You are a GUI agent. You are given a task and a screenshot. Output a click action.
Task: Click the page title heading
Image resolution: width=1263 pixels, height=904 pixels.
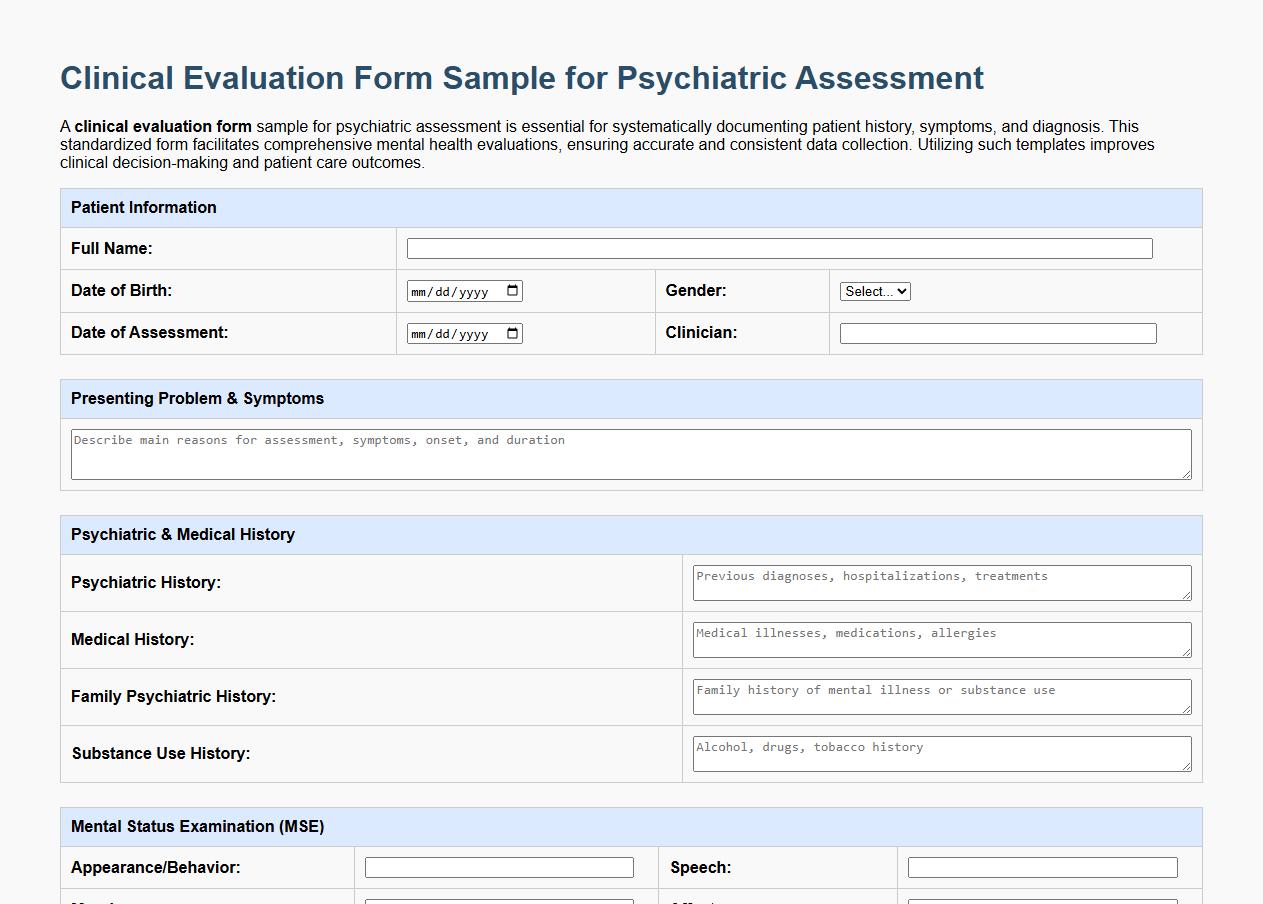[x=521, y=78]
